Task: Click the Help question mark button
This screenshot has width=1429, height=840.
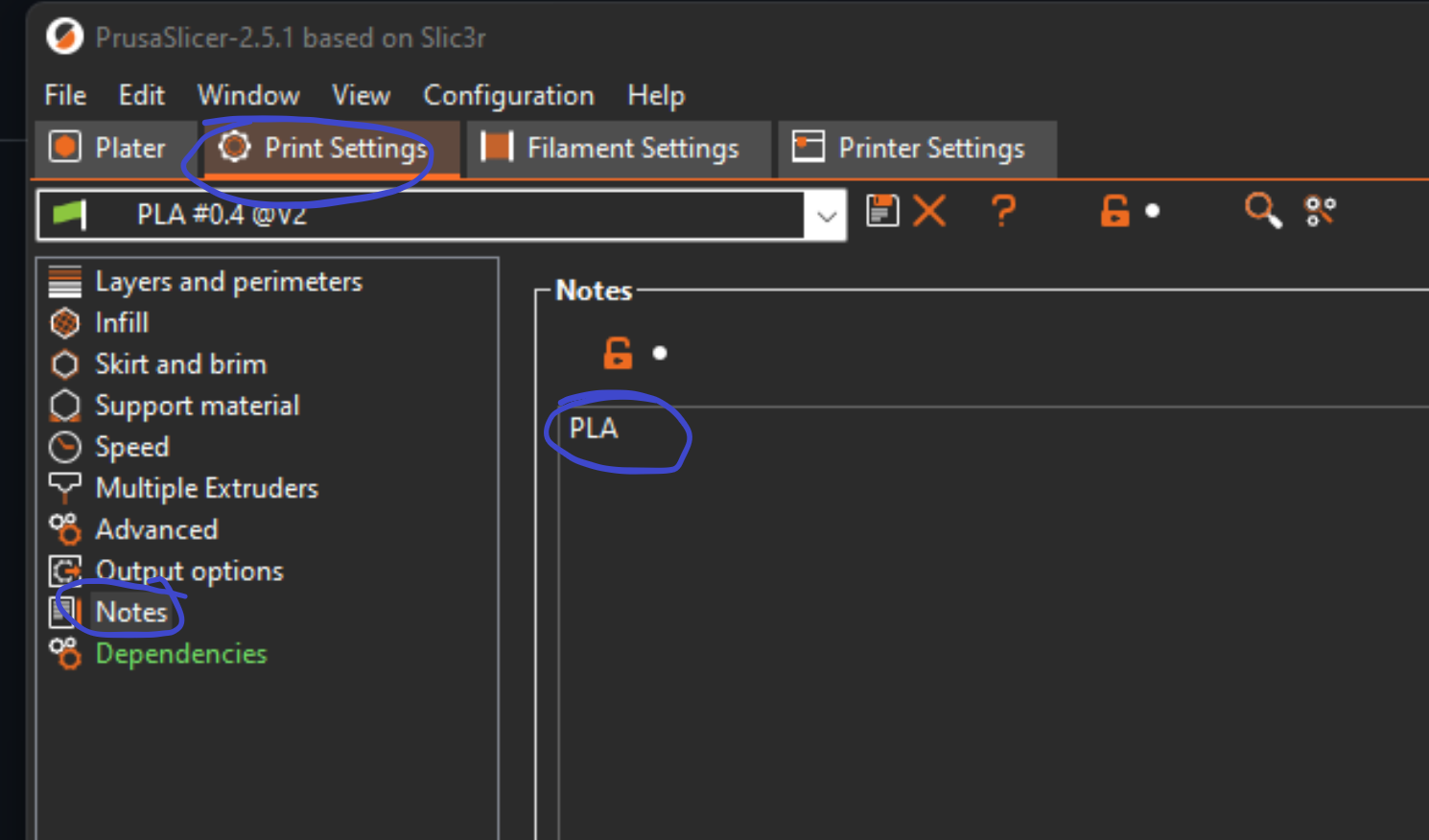Action: [x=1002, y=212]
